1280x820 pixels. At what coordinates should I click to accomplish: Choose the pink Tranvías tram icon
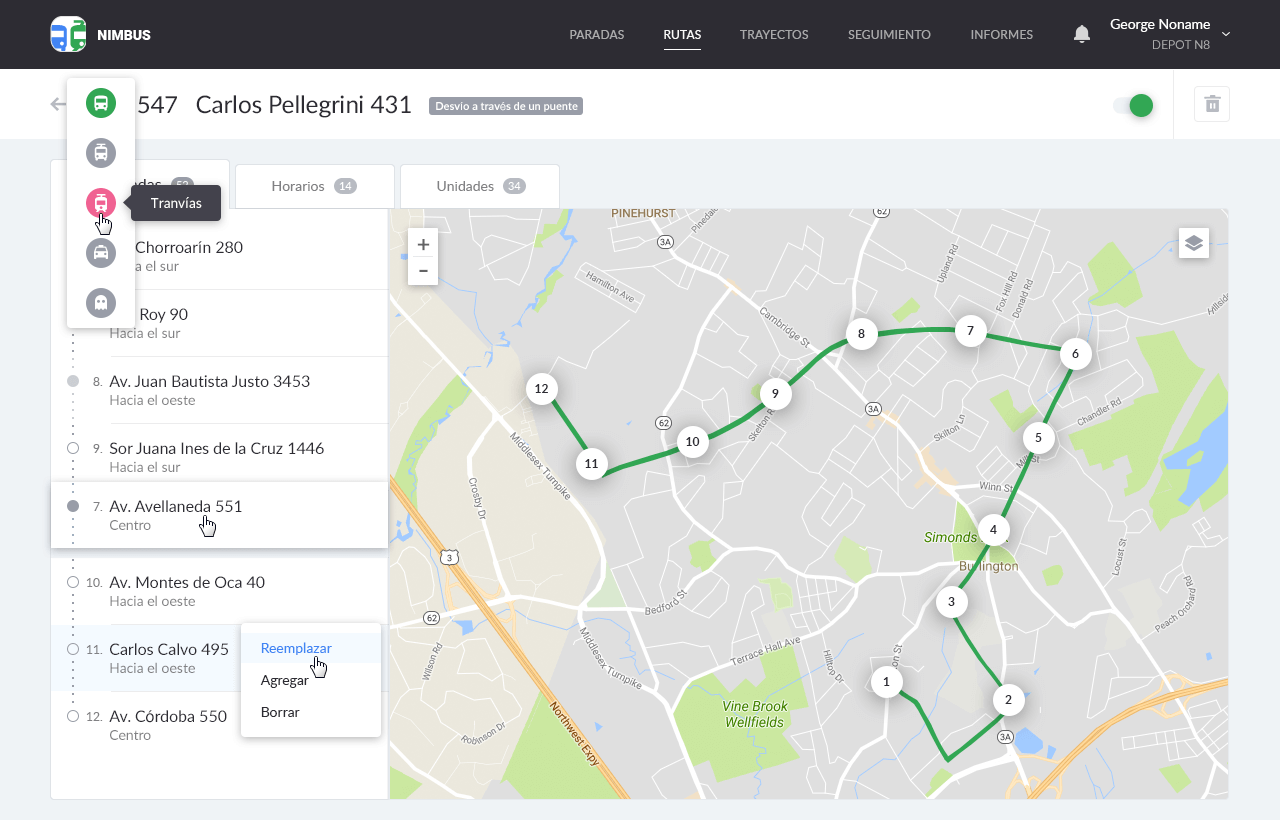click(101, 203)
